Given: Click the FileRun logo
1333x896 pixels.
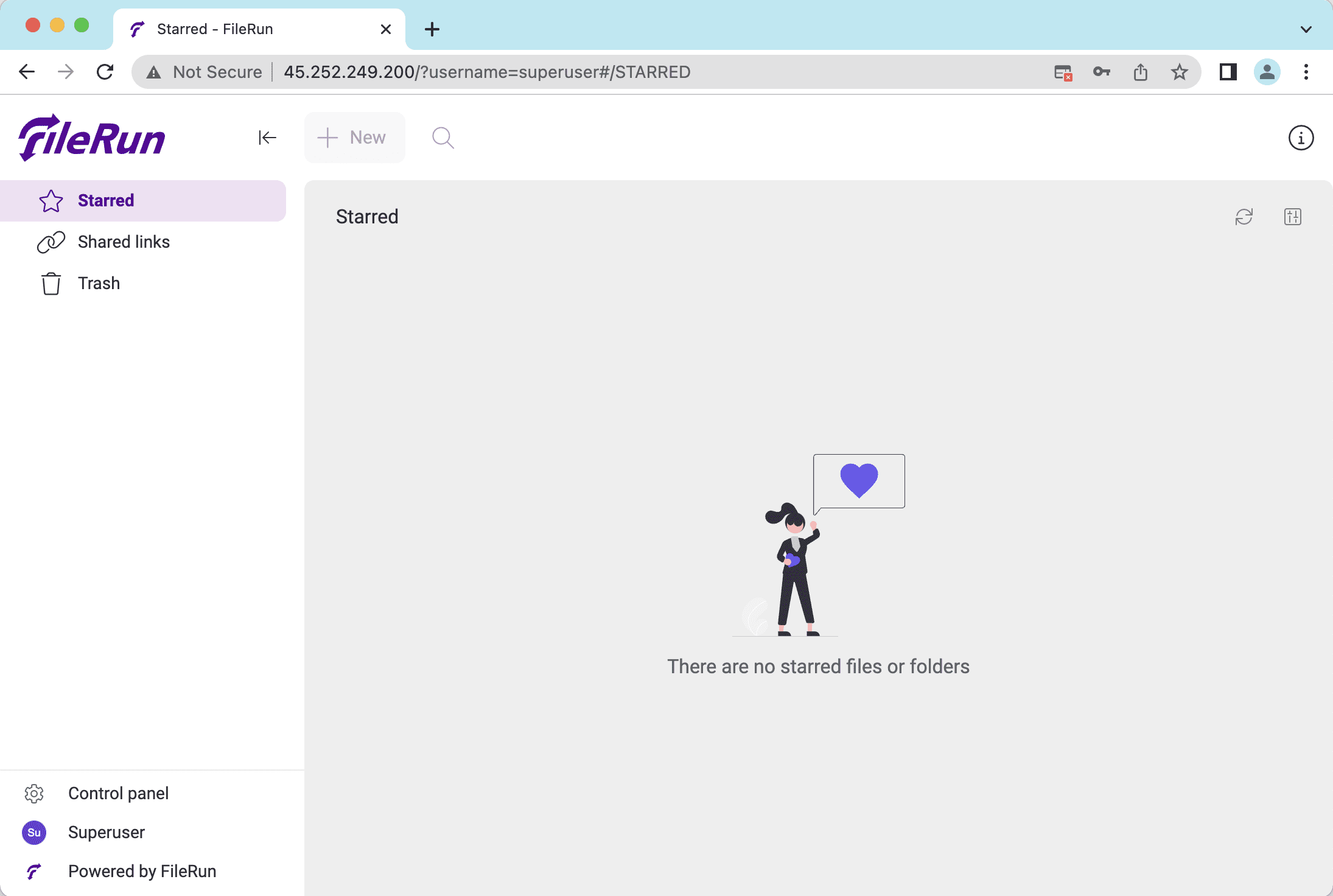Looking at the screenshot, I should pos(93,138).
